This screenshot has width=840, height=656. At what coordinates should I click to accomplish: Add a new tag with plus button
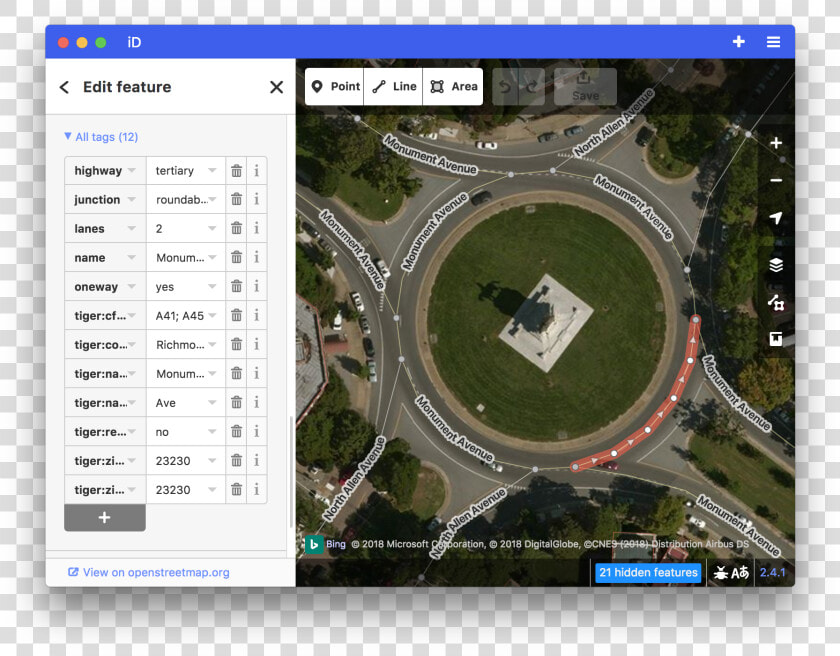click(104, 517)
